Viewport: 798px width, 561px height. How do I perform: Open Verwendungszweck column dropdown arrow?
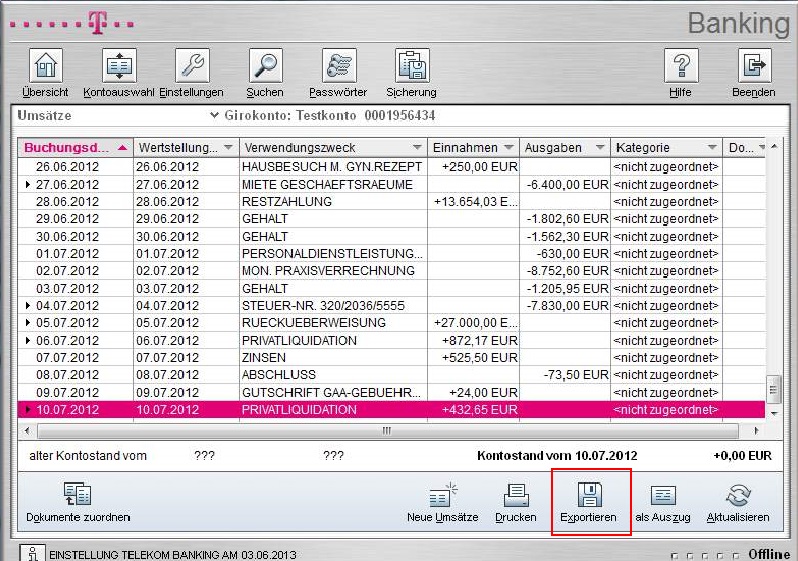coord(417,148)
